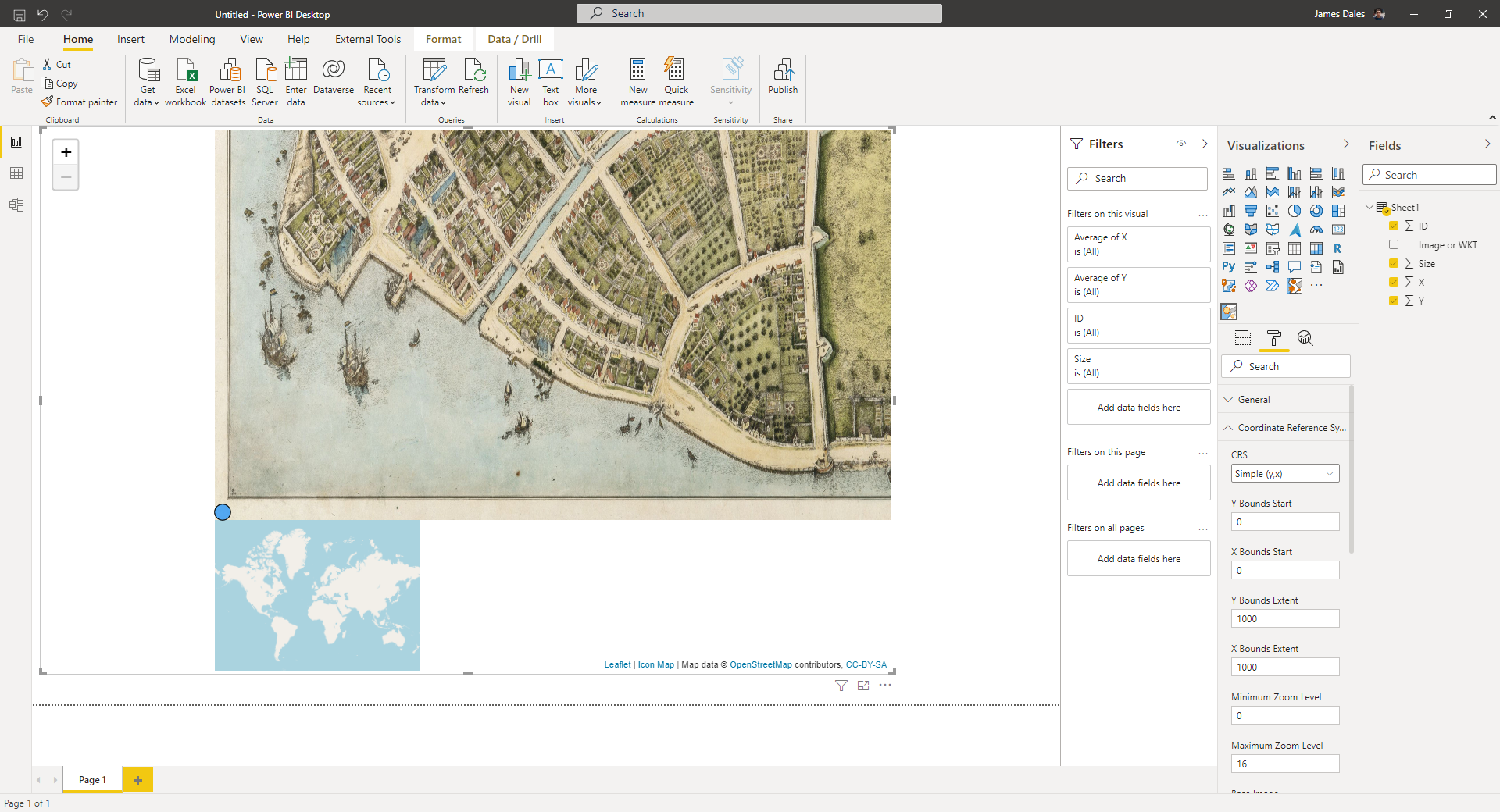The image size is (1500, 812).
Task: Collapse the Filters pane chevron
Action: point(1205,144)
